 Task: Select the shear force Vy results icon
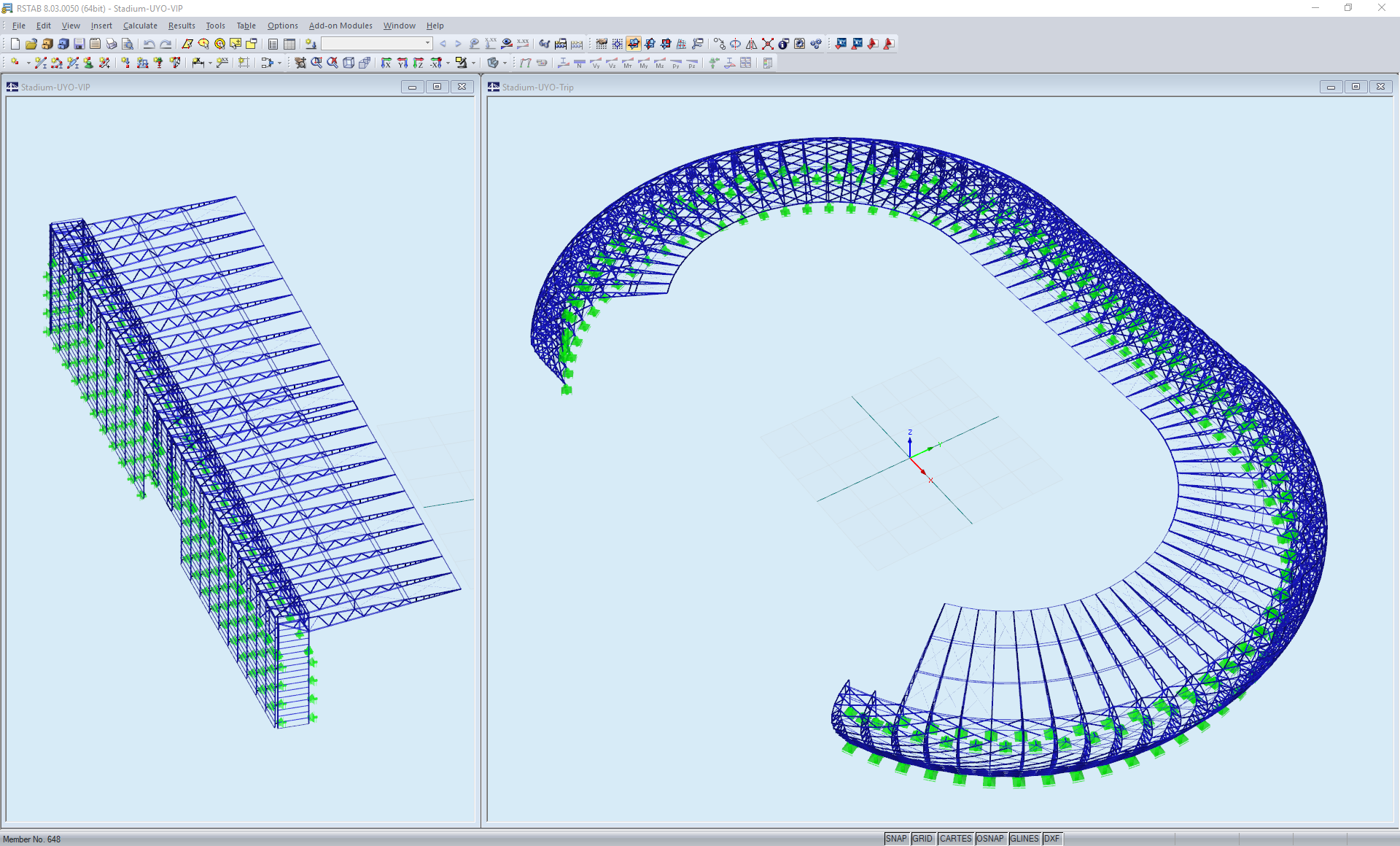point(596,64)
